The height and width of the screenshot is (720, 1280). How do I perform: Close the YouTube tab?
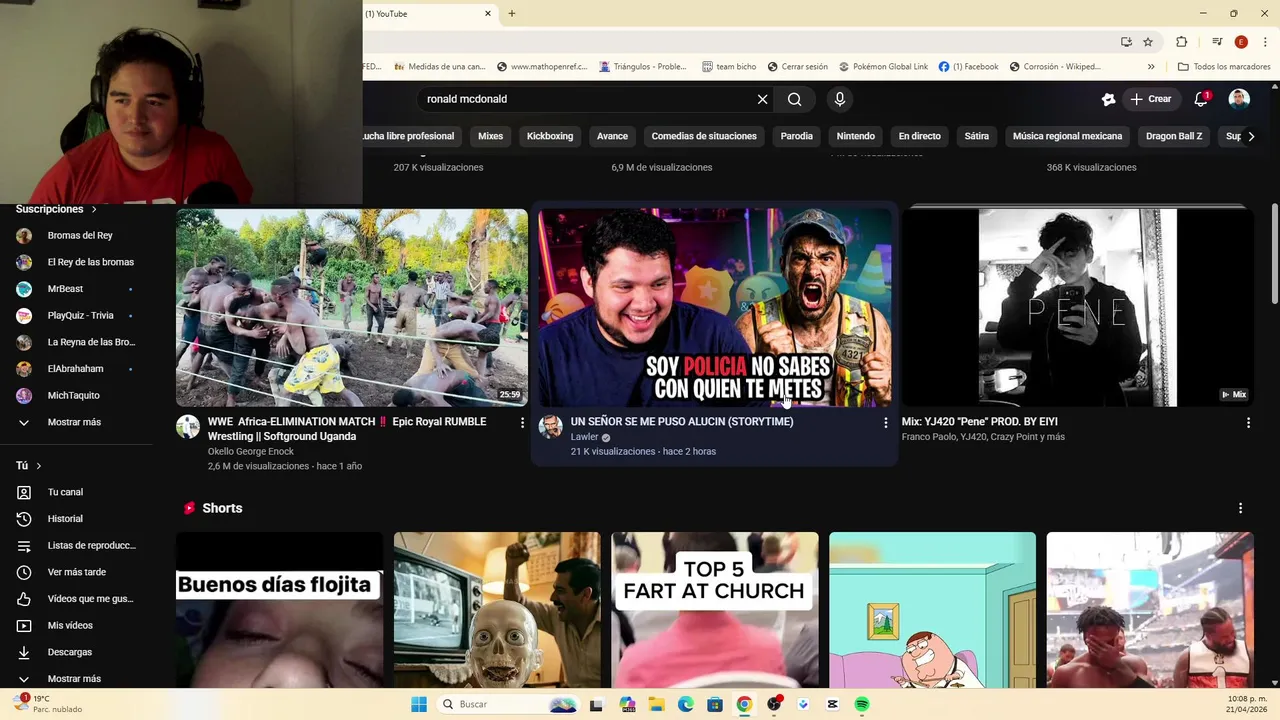(x=488, y=13)
